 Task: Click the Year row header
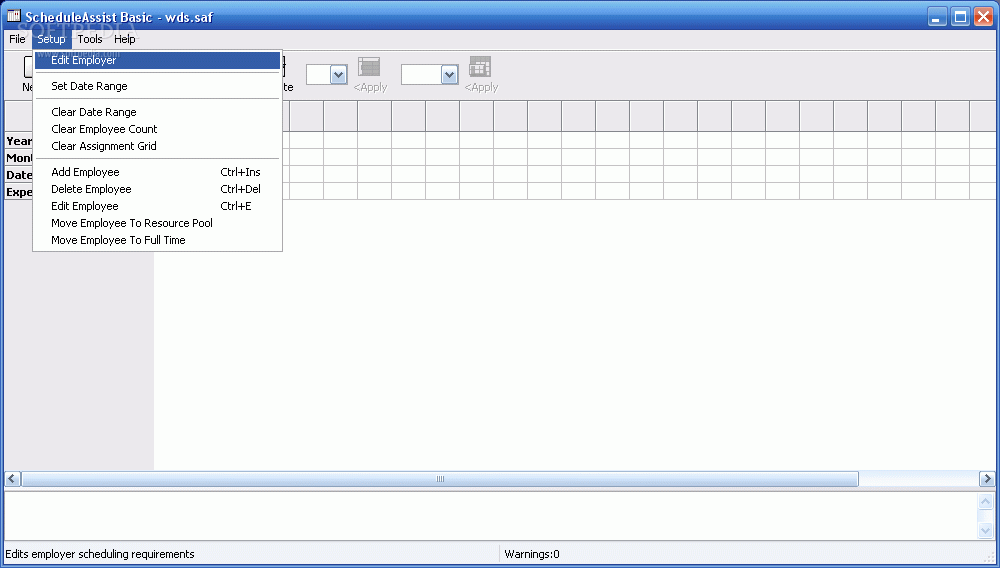(19, 141)
